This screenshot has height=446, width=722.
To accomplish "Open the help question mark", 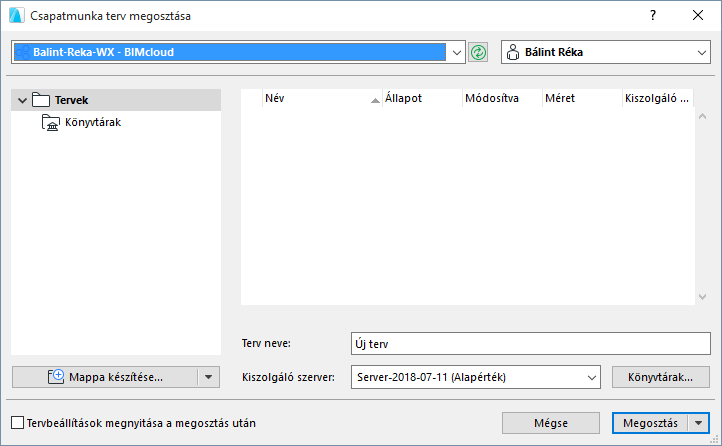I will pyautogui.click(x=653, y=15).
